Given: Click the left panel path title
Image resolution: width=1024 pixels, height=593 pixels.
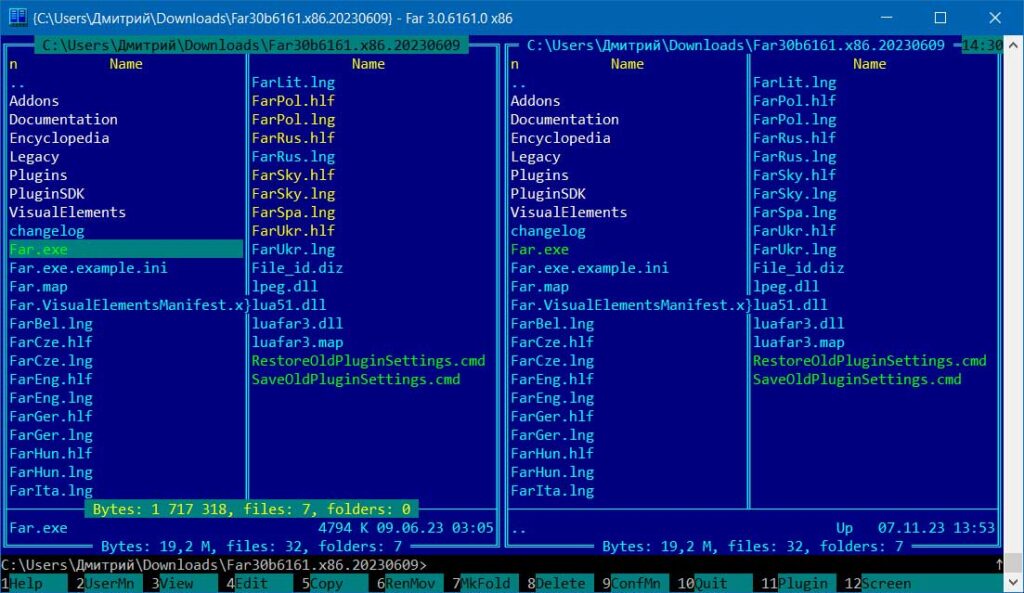Looking at the screenshot, I should coord(250,45).
